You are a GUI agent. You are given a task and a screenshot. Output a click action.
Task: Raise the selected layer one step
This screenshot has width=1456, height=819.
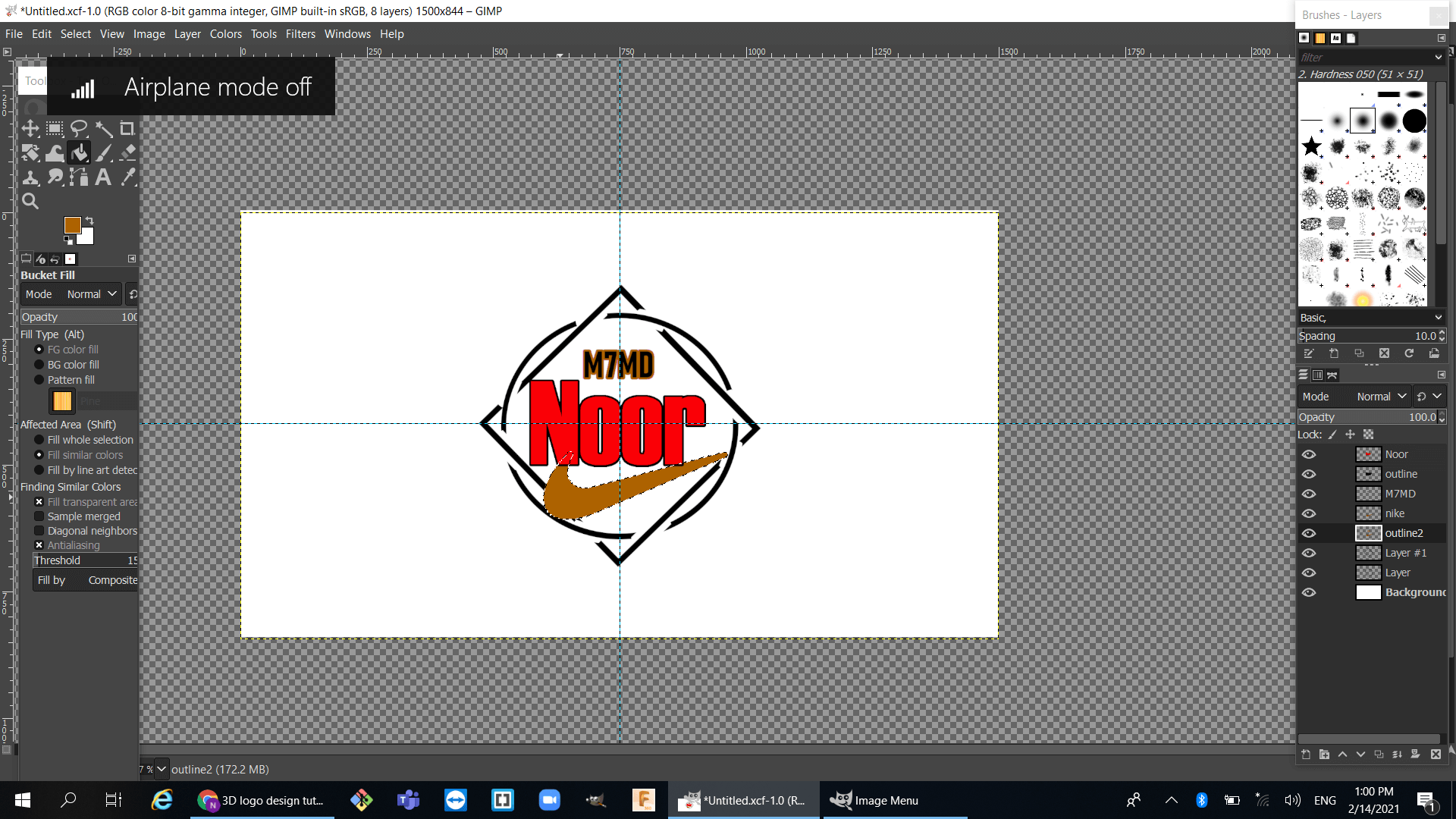(x=1342, y=755)
